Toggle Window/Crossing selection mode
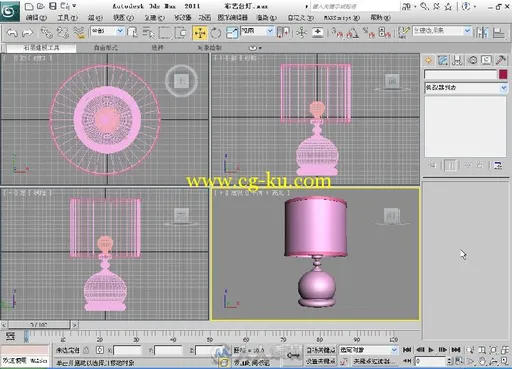Viewport: 512px width, 369px height. tap(181, 32)
